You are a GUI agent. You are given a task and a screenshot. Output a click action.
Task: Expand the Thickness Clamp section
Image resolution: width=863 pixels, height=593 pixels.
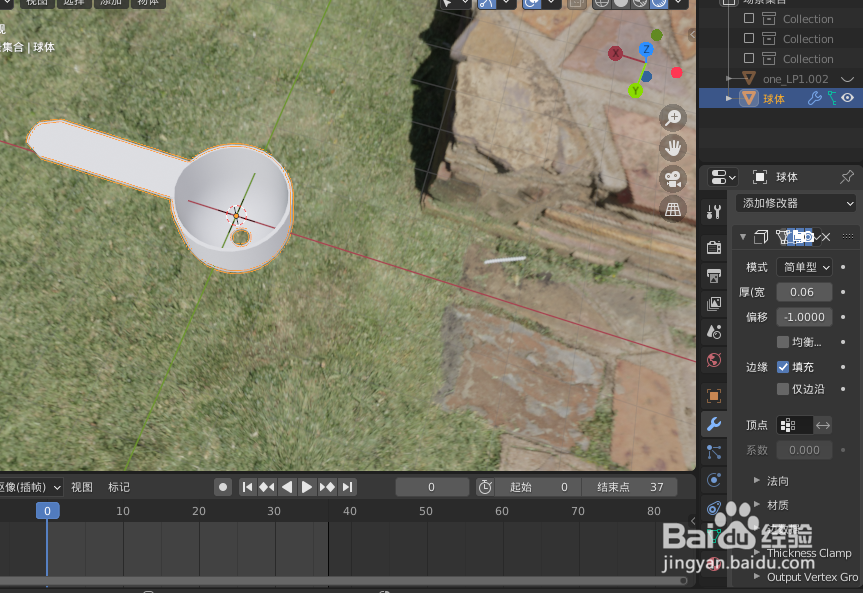[807, 551]
